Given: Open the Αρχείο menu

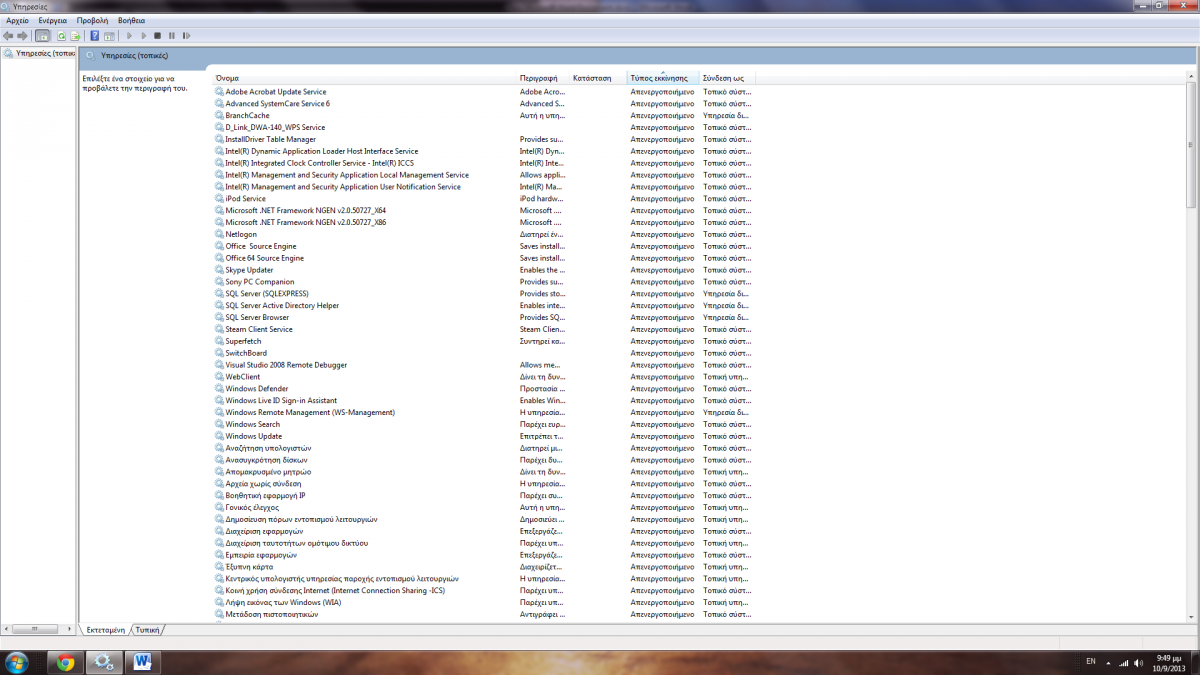Looking at the screenshot, I should point(17,20).
